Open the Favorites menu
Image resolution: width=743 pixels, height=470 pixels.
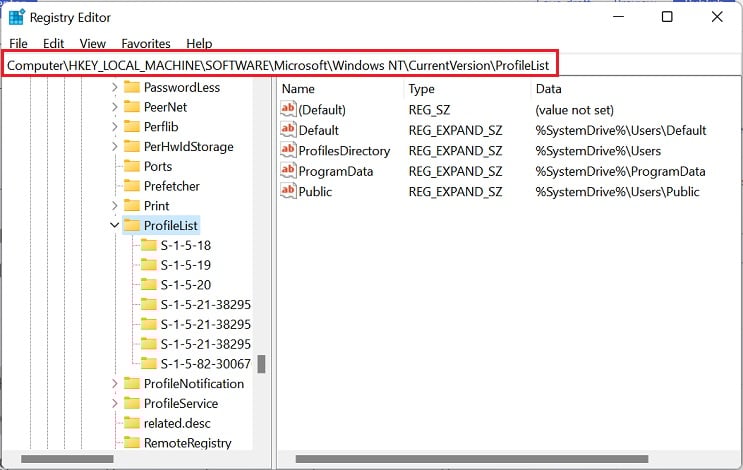145,44
